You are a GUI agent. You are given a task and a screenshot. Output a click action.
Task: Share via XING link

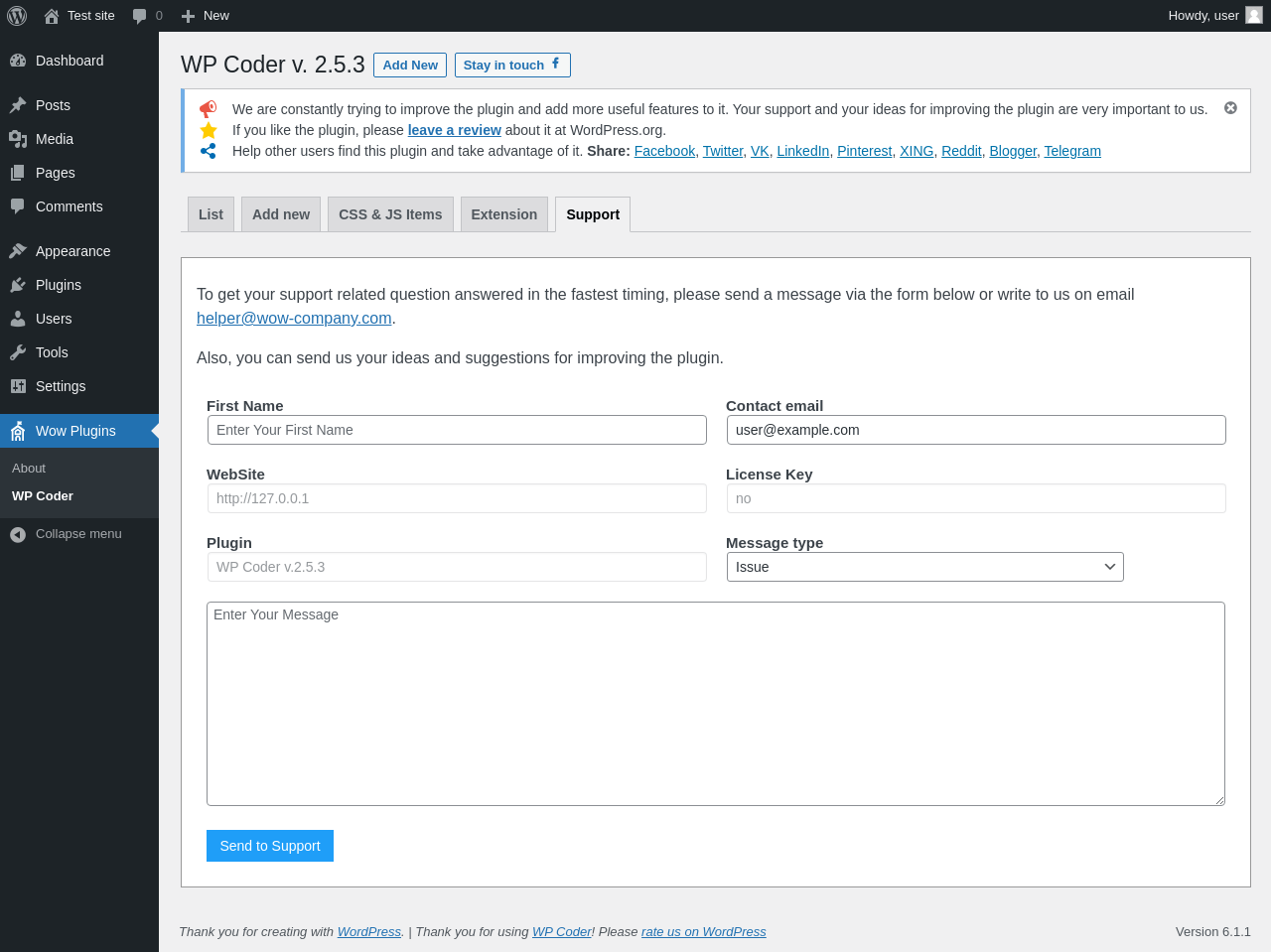pyautogui.click(x=917, y=151)
